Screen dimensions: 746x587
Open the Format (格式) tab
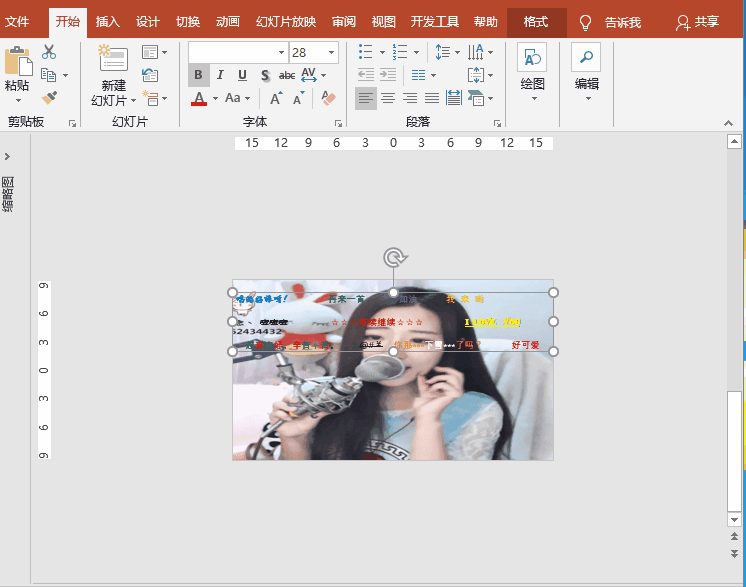coord(536,22)
